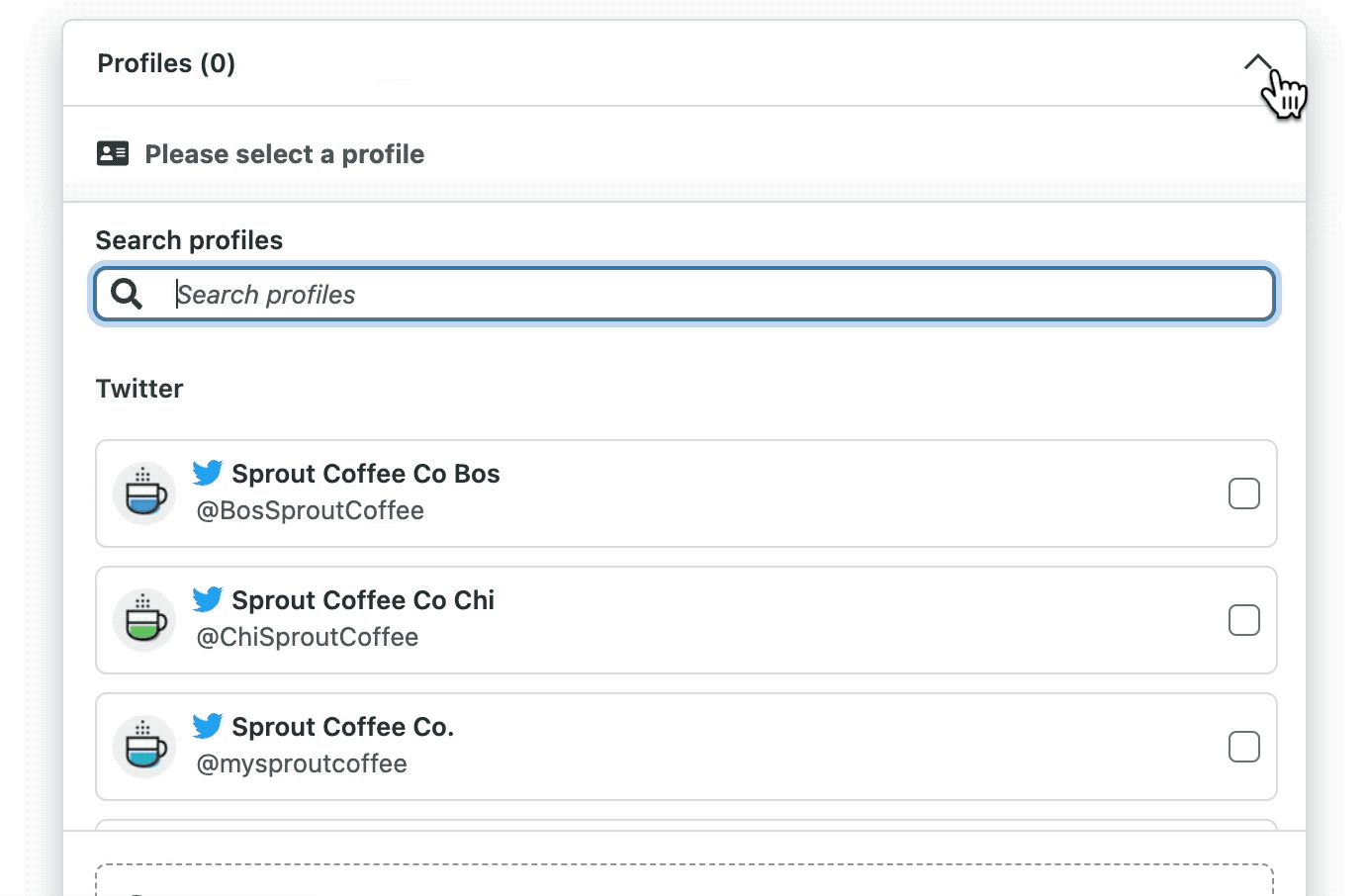Click the Please select a profile message
1369x896 pixels.
pos(284,154)
